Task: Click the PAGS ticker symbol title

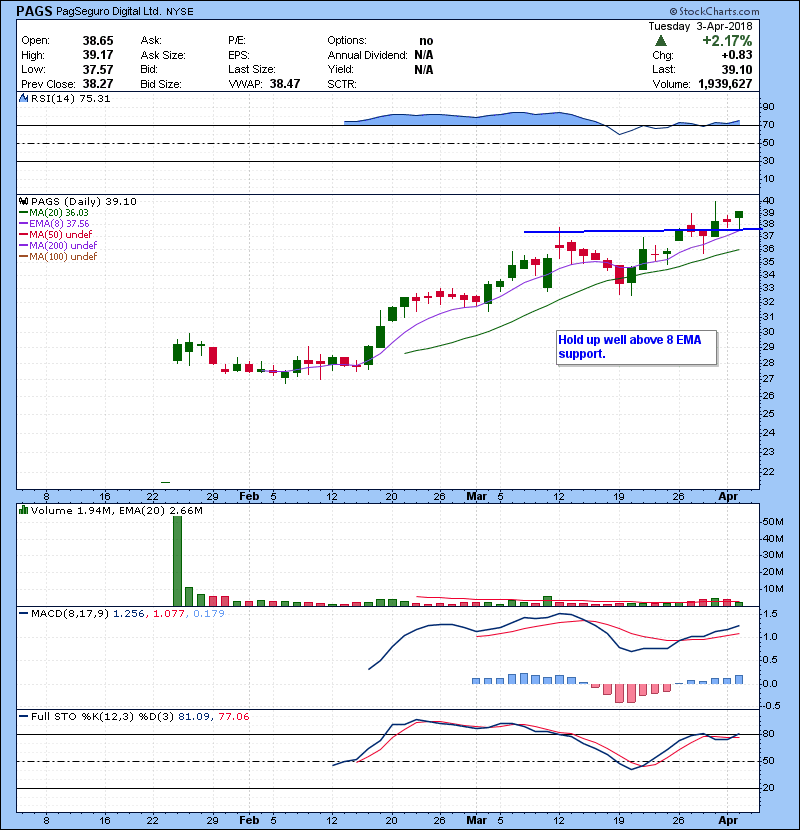Action: [x=34, y=11]
